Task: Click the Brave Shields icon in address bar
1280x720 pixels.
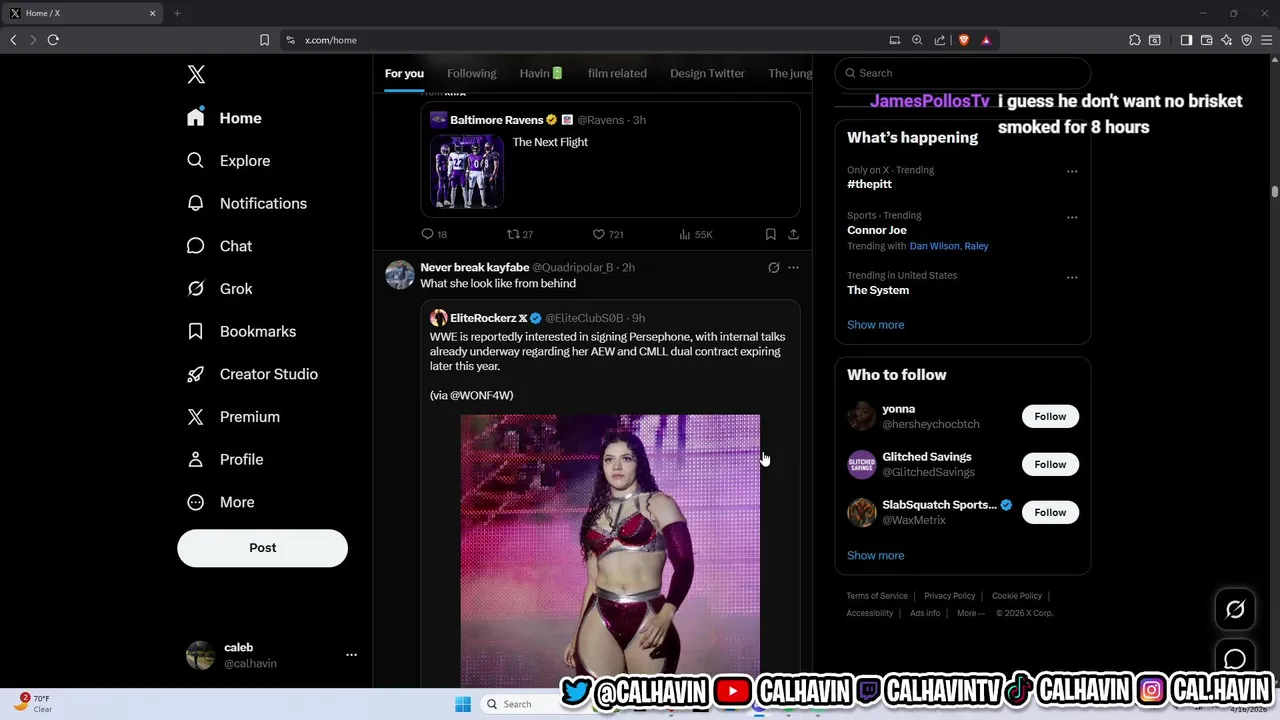Action: (x=964, y=40)
